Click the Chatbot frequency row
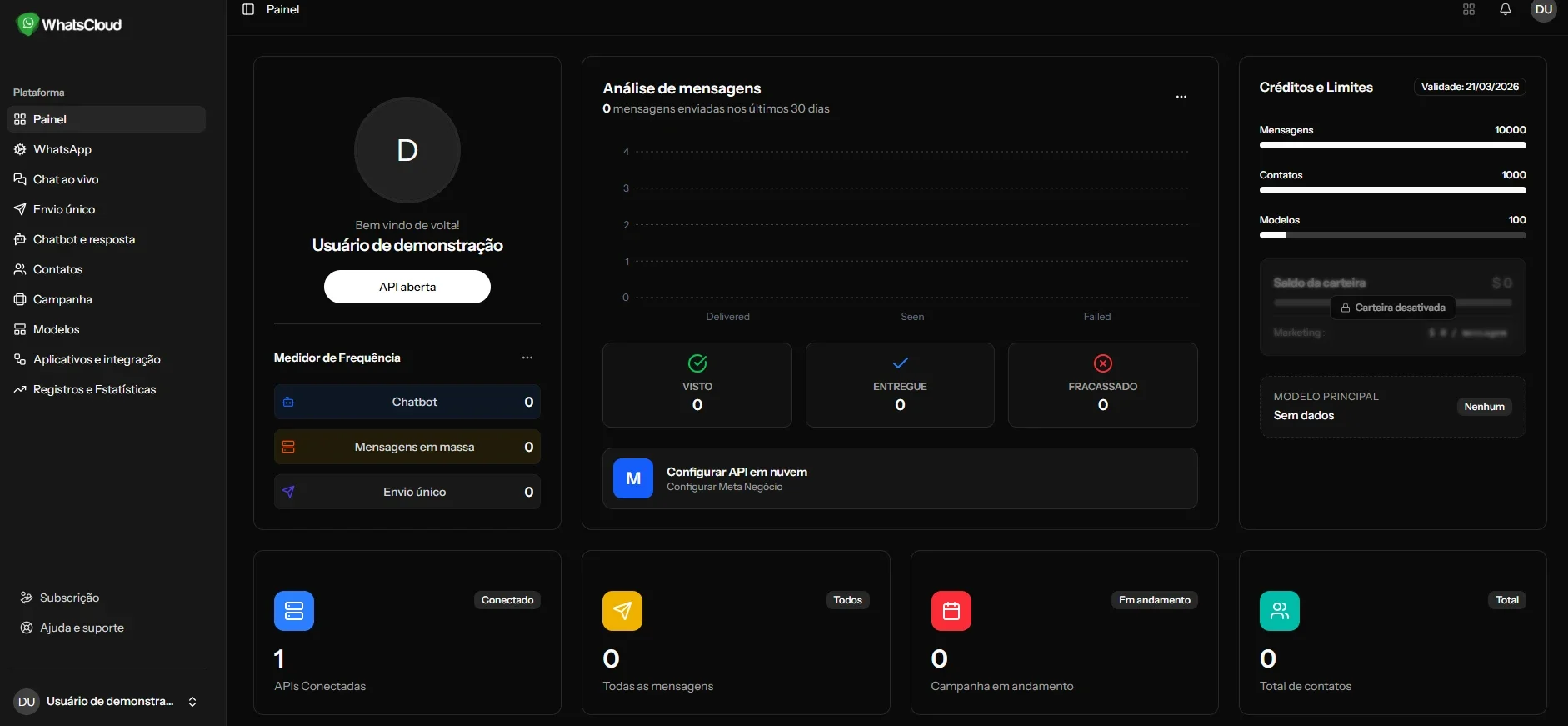The width and height of the screenshot is (1568, 726). pos(407,402)
